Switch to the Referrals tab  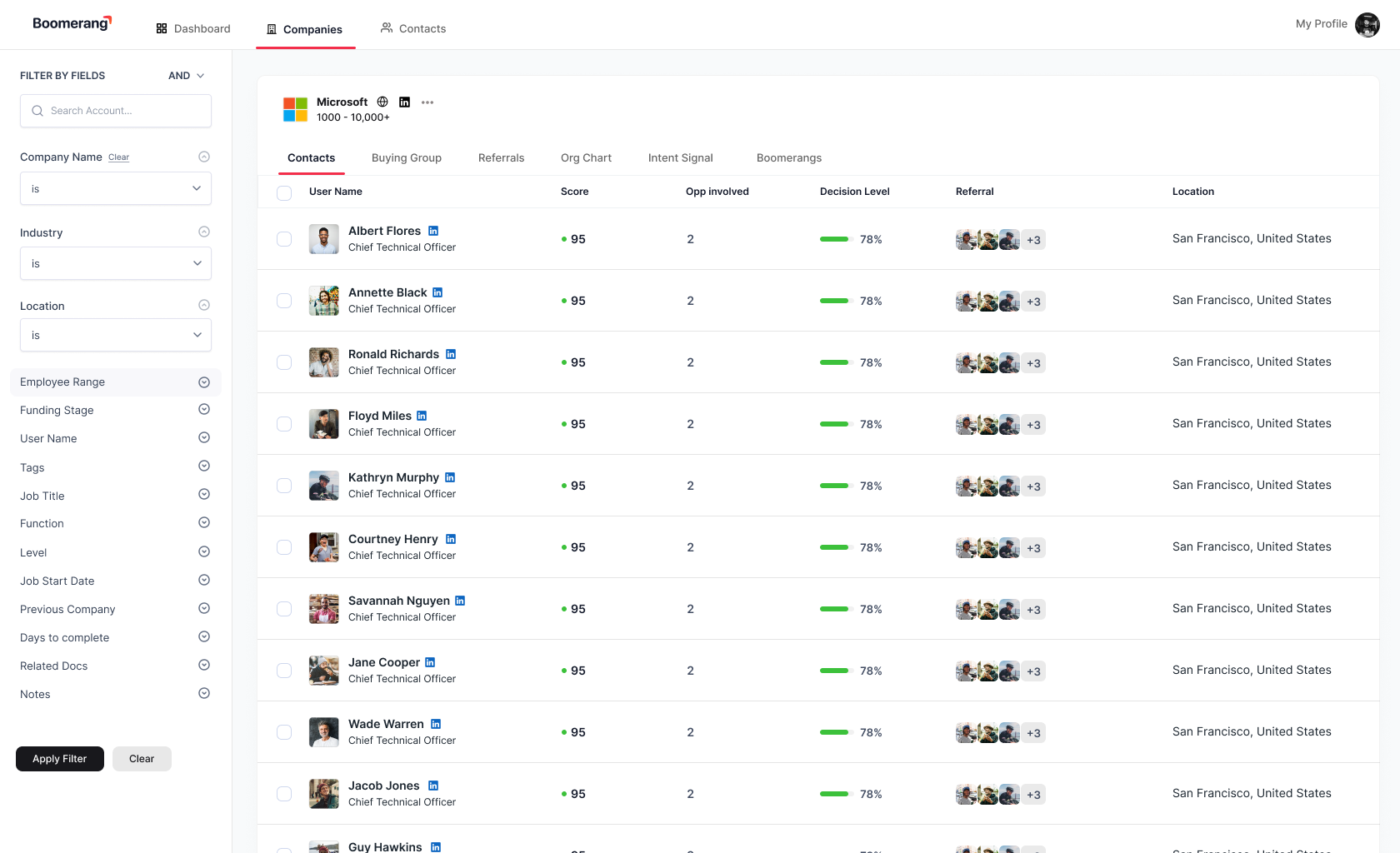click(x=502, y=158)
